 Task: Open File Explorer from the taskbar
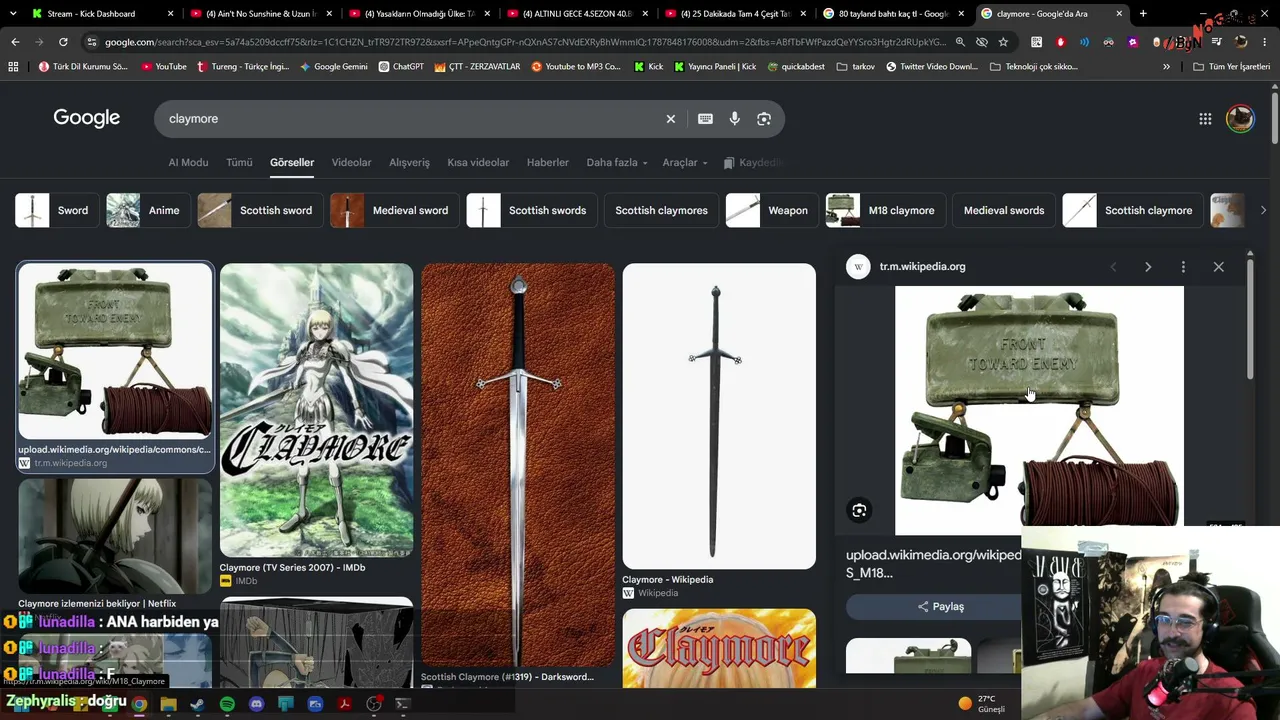[x=169, y=704]
